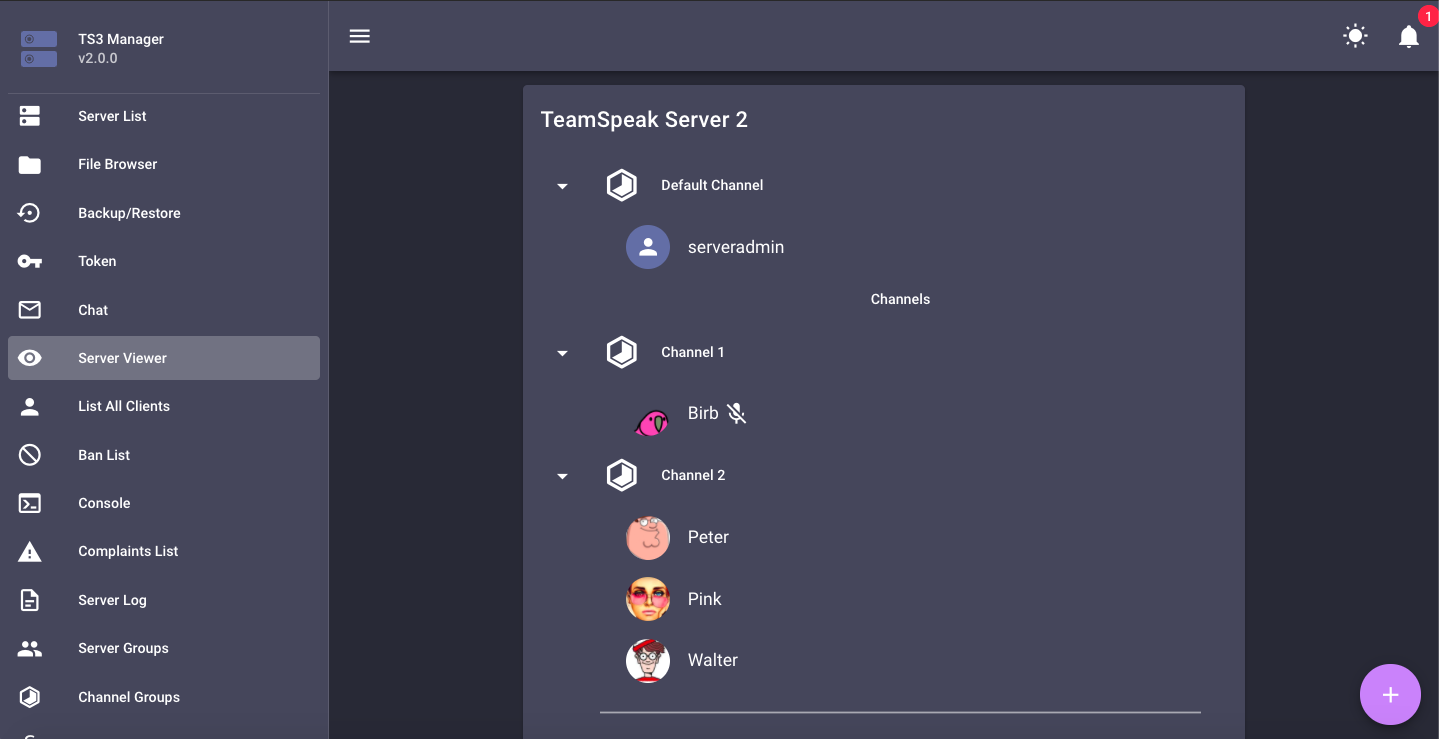Select Chat in sidebar
Viewport: 1439px width, 739px height.
pos(164,310)
